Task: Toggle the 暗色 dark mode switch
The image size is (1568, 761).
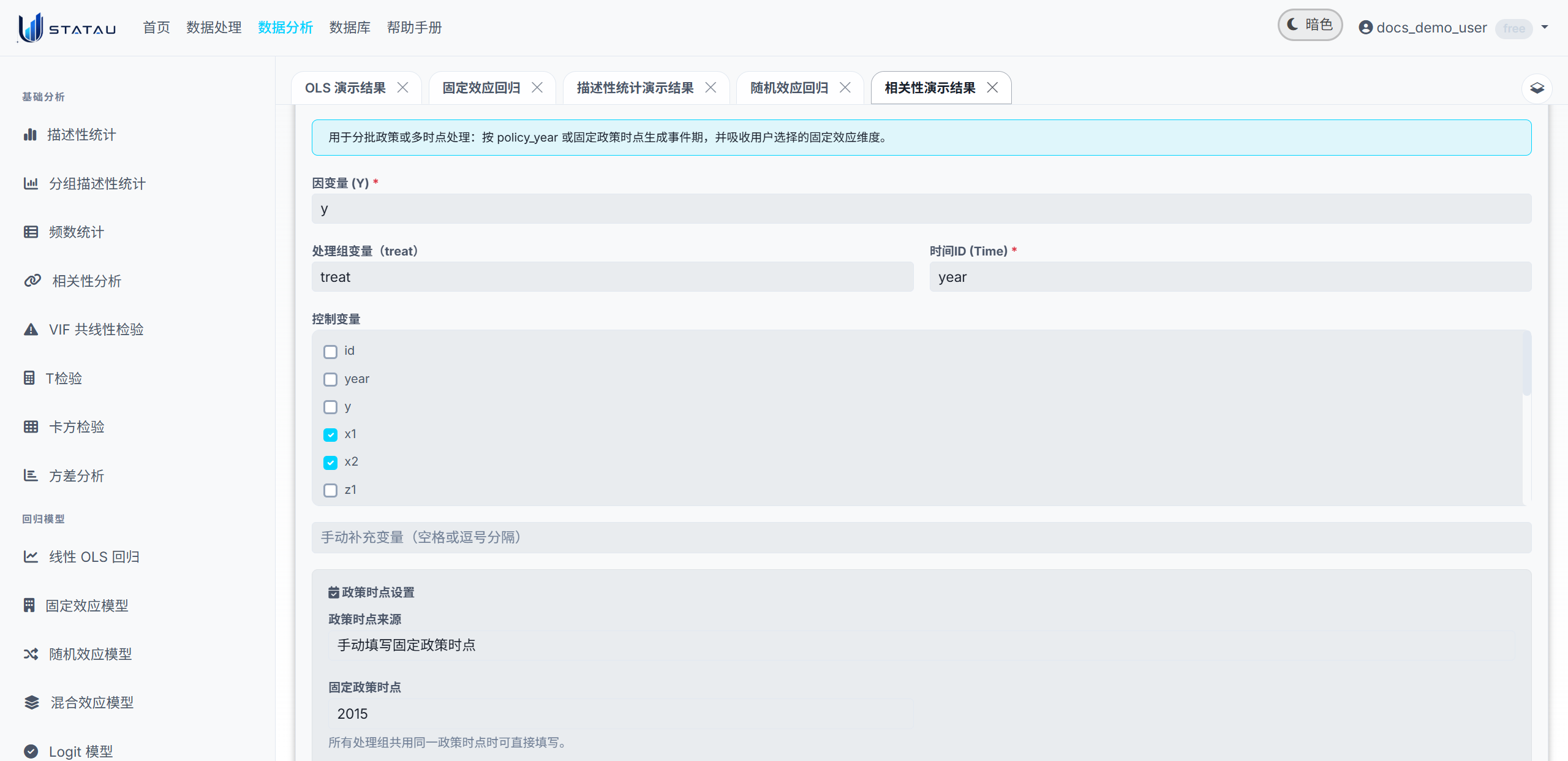Action: coord(1310,25)
